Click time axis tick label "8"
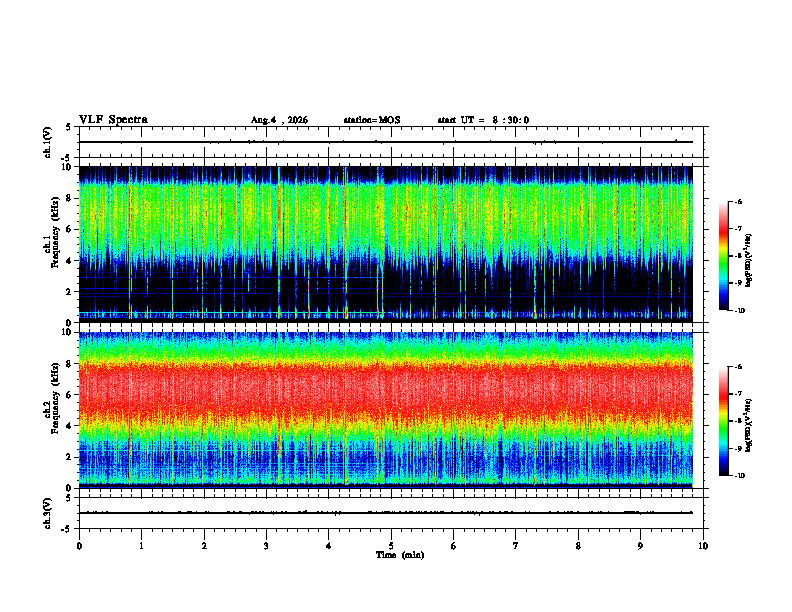This screenshot has width=792, height=612. click(578, 546)
